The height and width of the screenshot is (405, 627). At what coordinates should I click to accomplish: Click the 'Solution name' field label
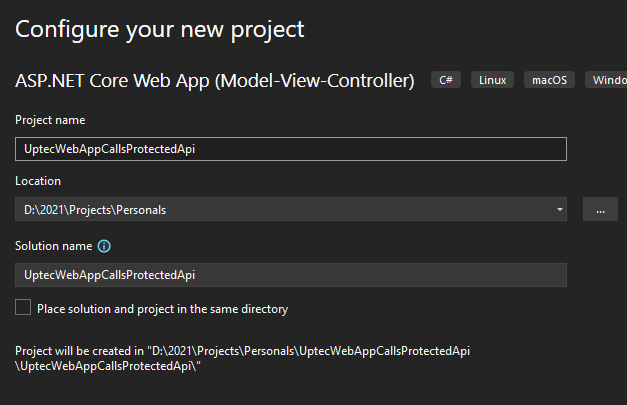click(53, 246)
